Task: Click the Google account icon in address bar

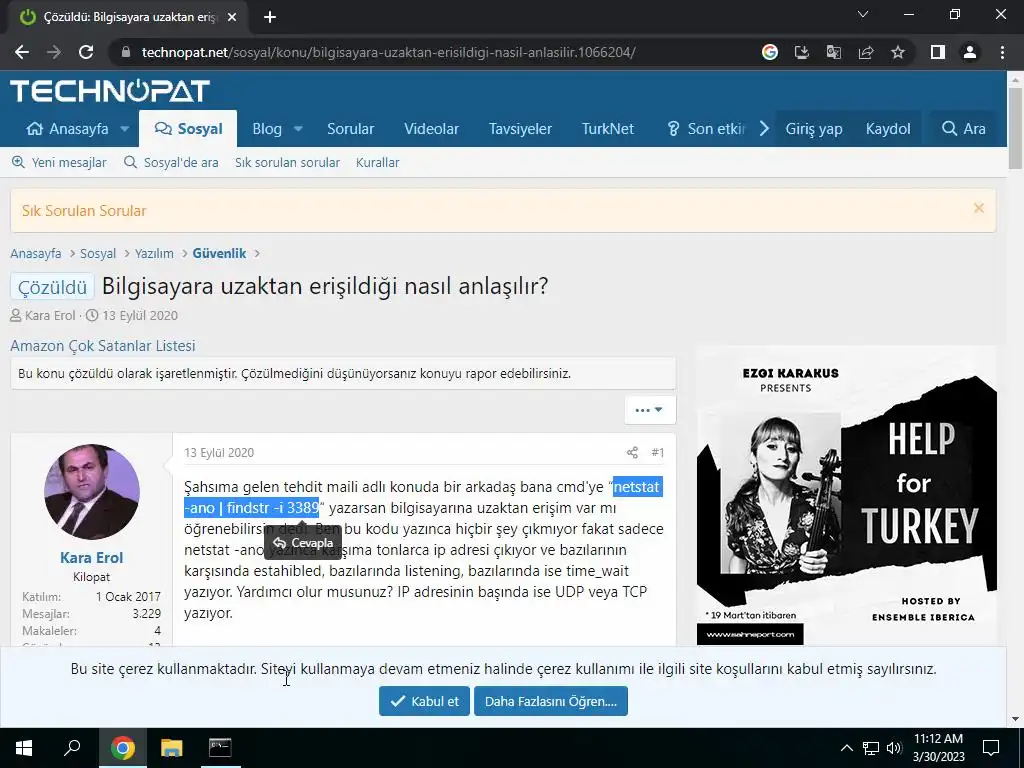Action: (770, 52)
